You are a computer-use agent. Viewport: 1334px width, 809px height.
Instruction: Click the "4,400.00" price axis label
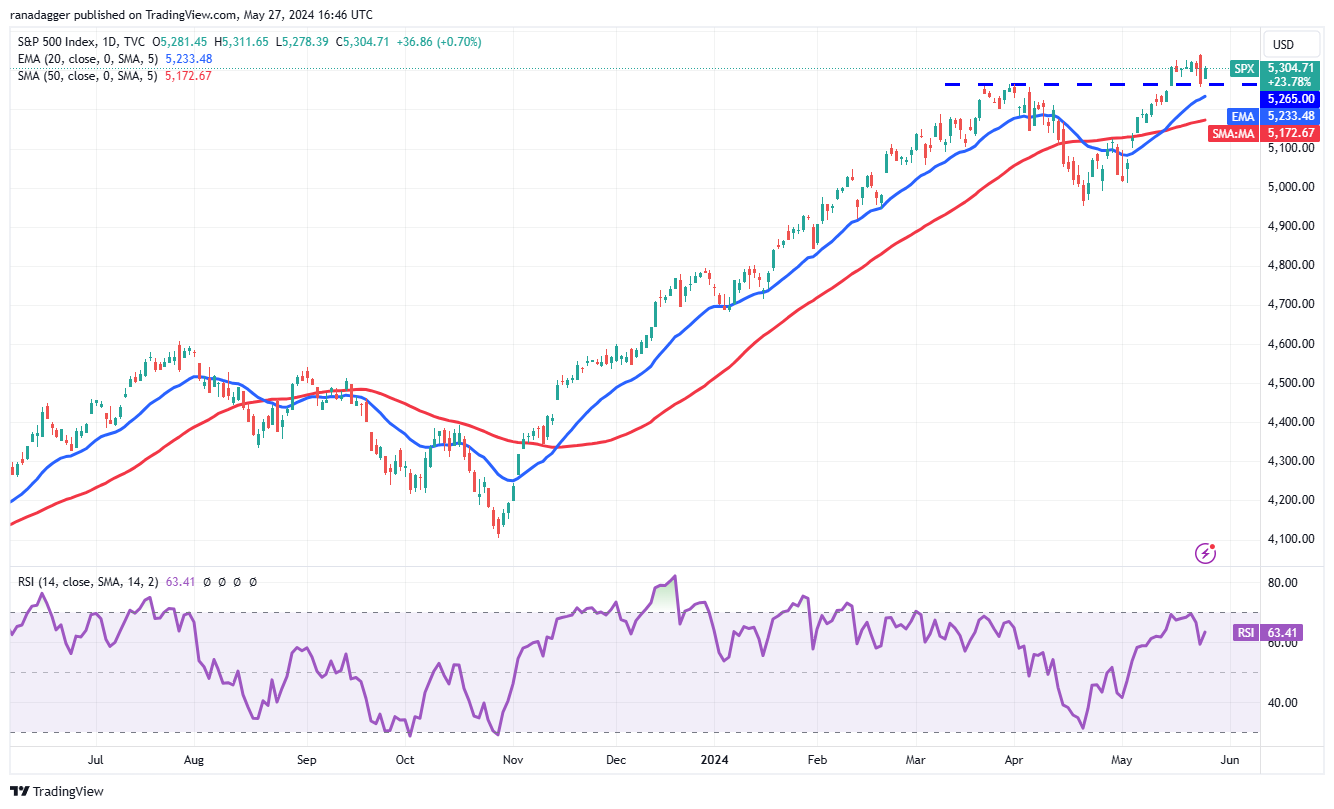click(1290, 422)
